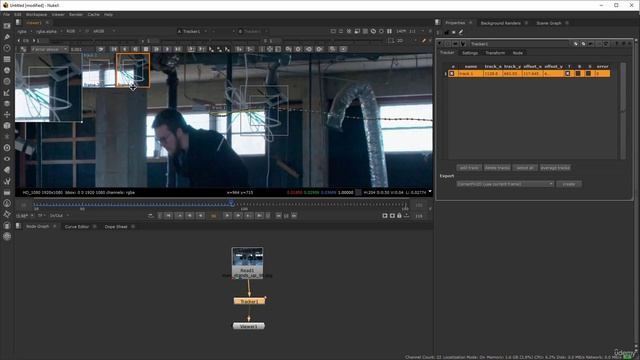Open the rgba channel layer dropdown
Image resolution: width=640 pixels, height=360 pixels.
click(x=23, y=31)
